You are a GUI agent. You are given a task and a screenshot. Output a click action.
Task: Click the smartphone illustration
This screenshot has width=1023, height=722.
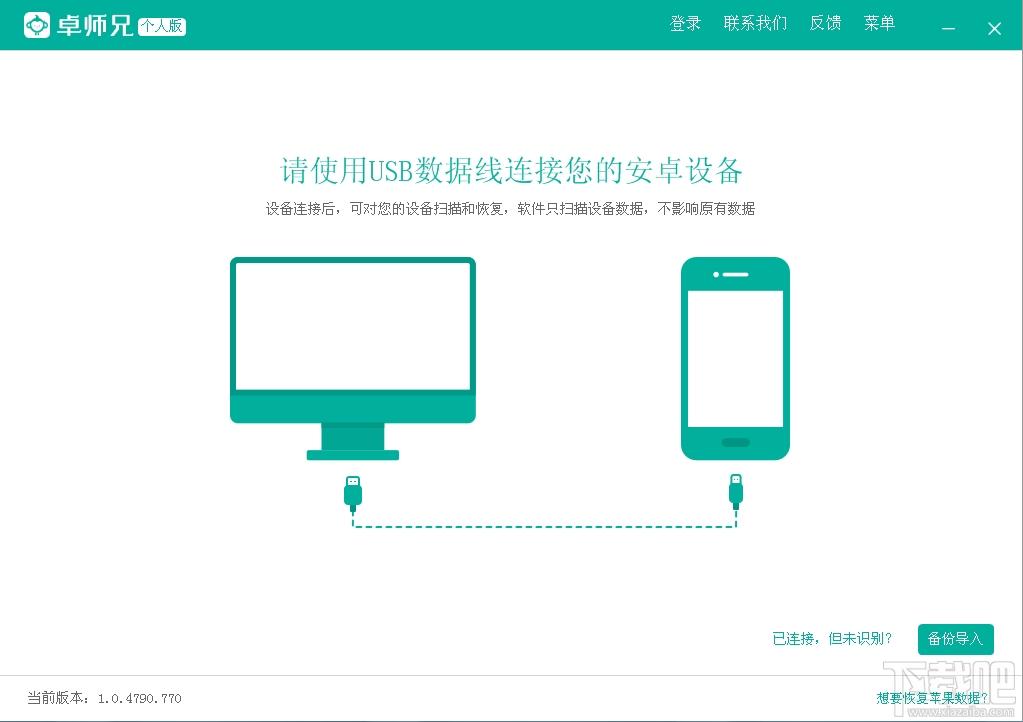(735, 359)
